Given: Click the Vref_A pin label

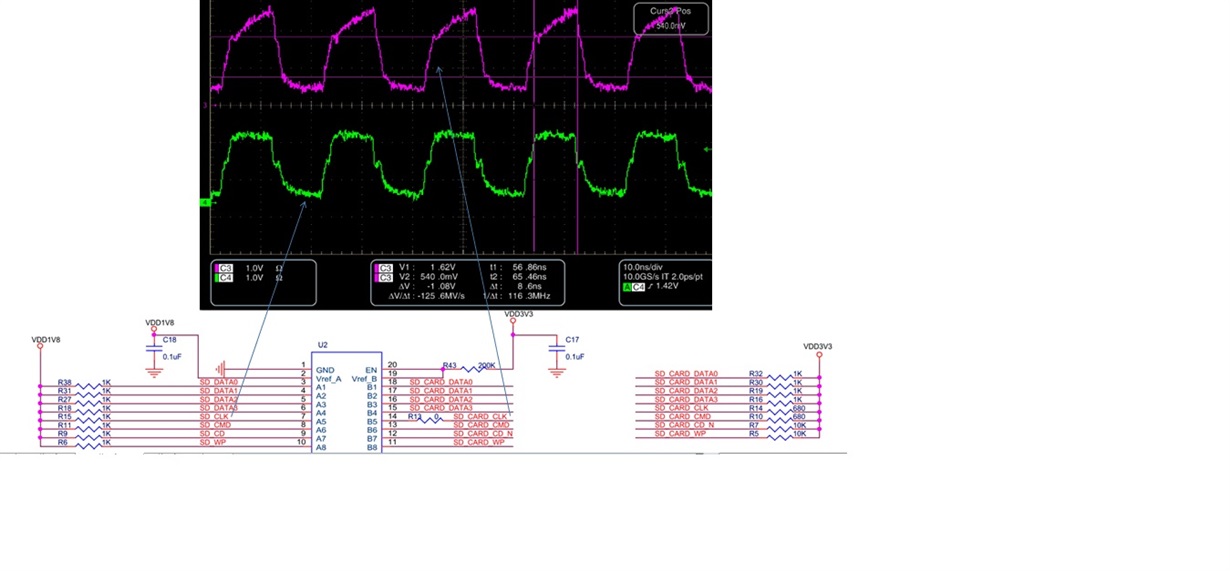Looking at the screenshot, I should pos(328,379).
